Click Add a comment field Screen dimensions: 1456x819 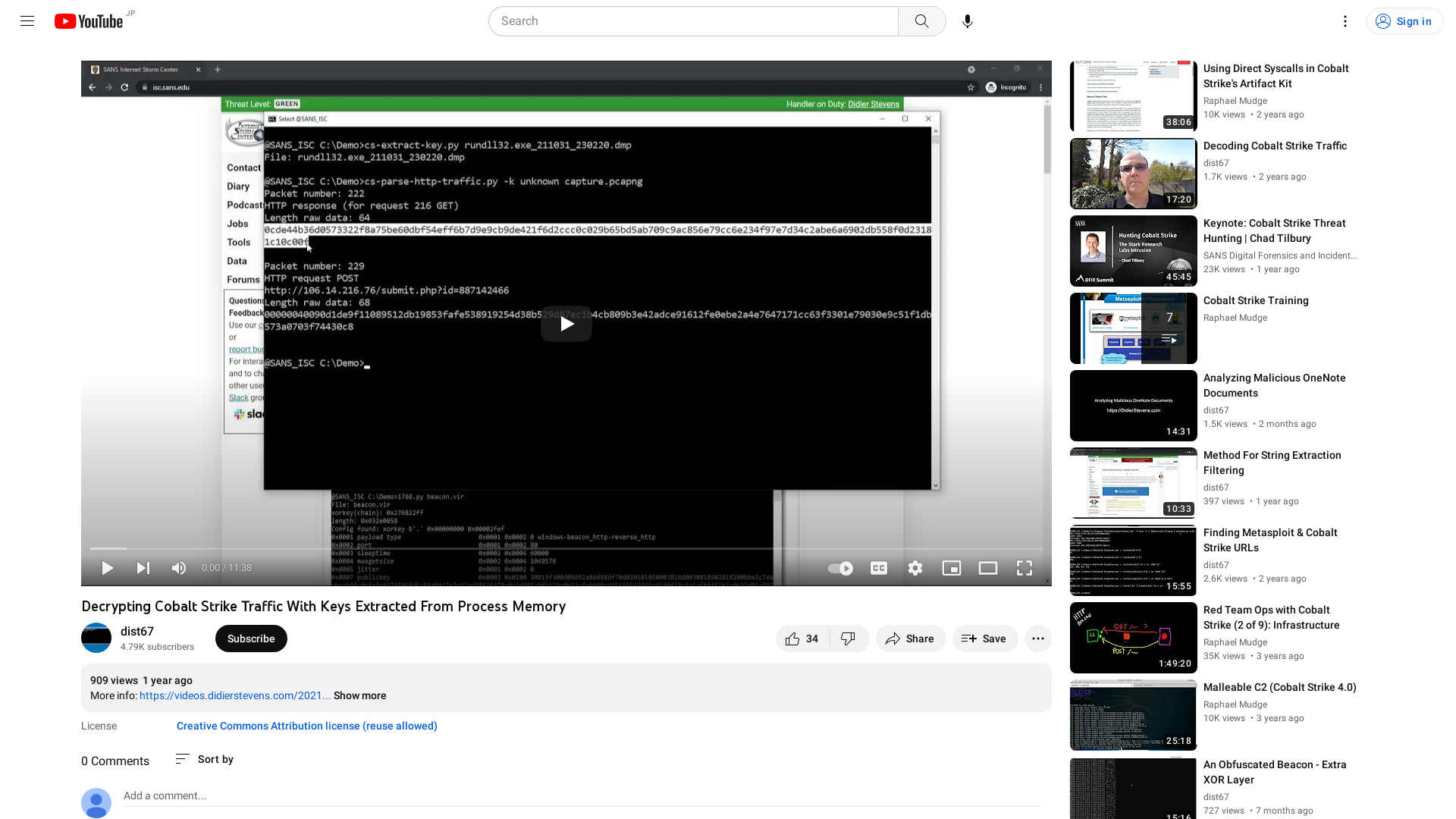[x=581, y=796]
